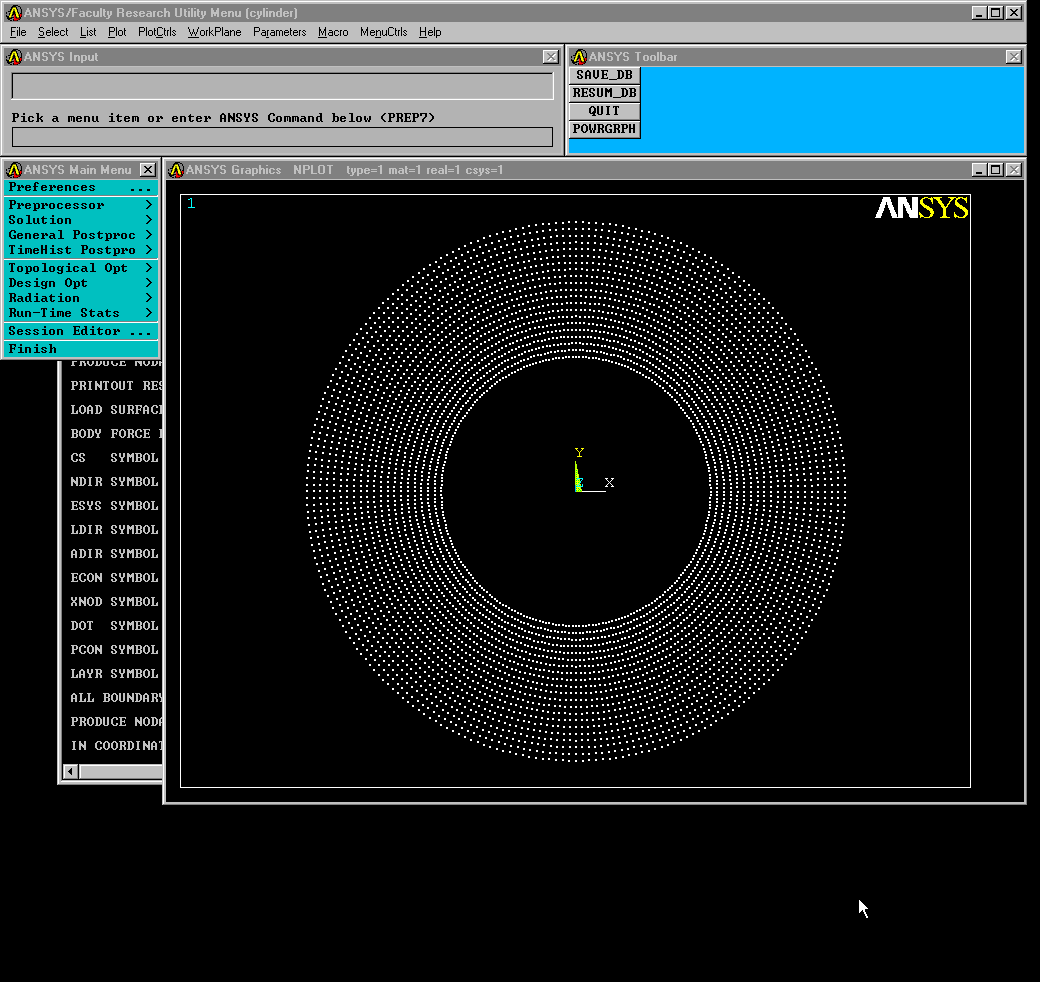Click 'XNOD SYMBOL' line in output window
The image size is (1040, 982).
coord(114,601)
